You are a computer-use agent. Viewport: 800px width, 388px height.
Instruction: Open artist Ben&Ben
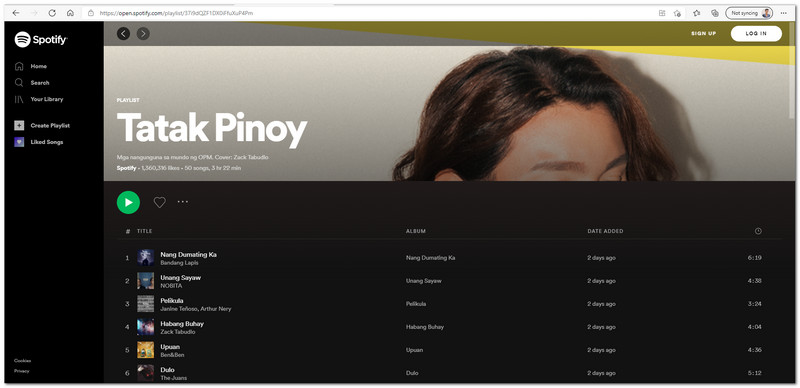click(172, 355)
